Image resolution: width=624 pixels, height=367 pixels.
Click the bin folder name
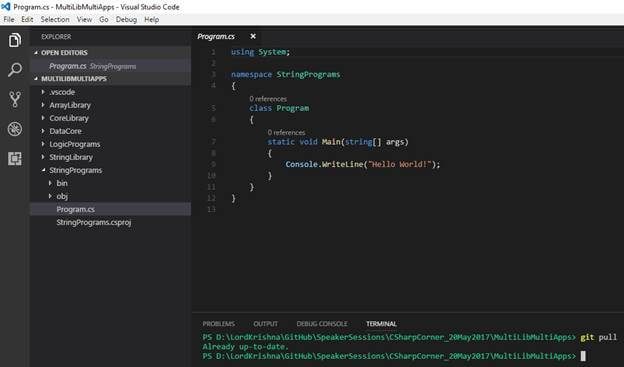pyautogui.click(x=62, y=183)
